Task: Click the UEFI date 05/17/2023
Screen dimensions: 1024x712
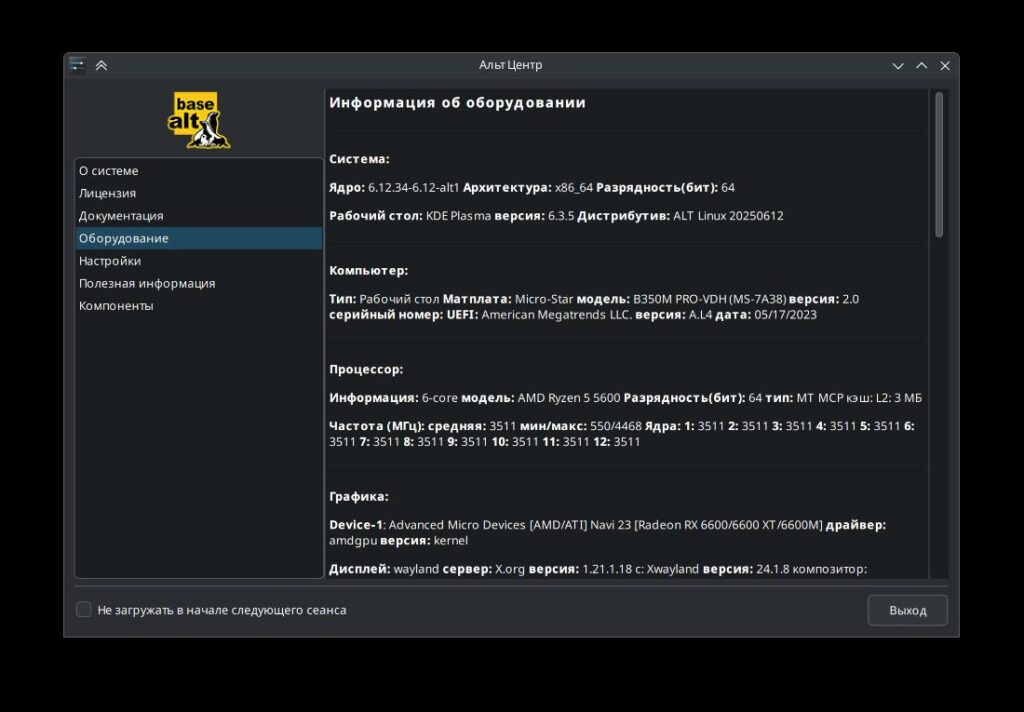Action: tap(785, 315)
